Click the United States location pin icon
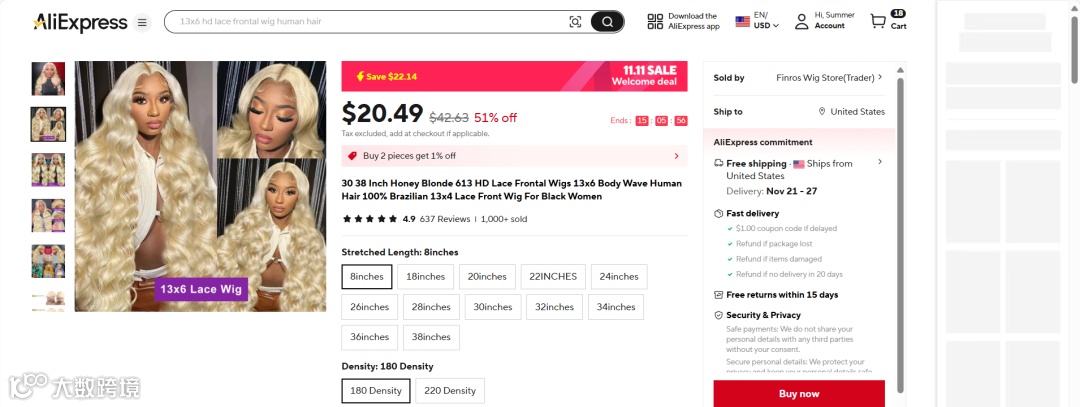Image resolution: width=1080 pixels, height=407 pixels. [x=822, y=112]
